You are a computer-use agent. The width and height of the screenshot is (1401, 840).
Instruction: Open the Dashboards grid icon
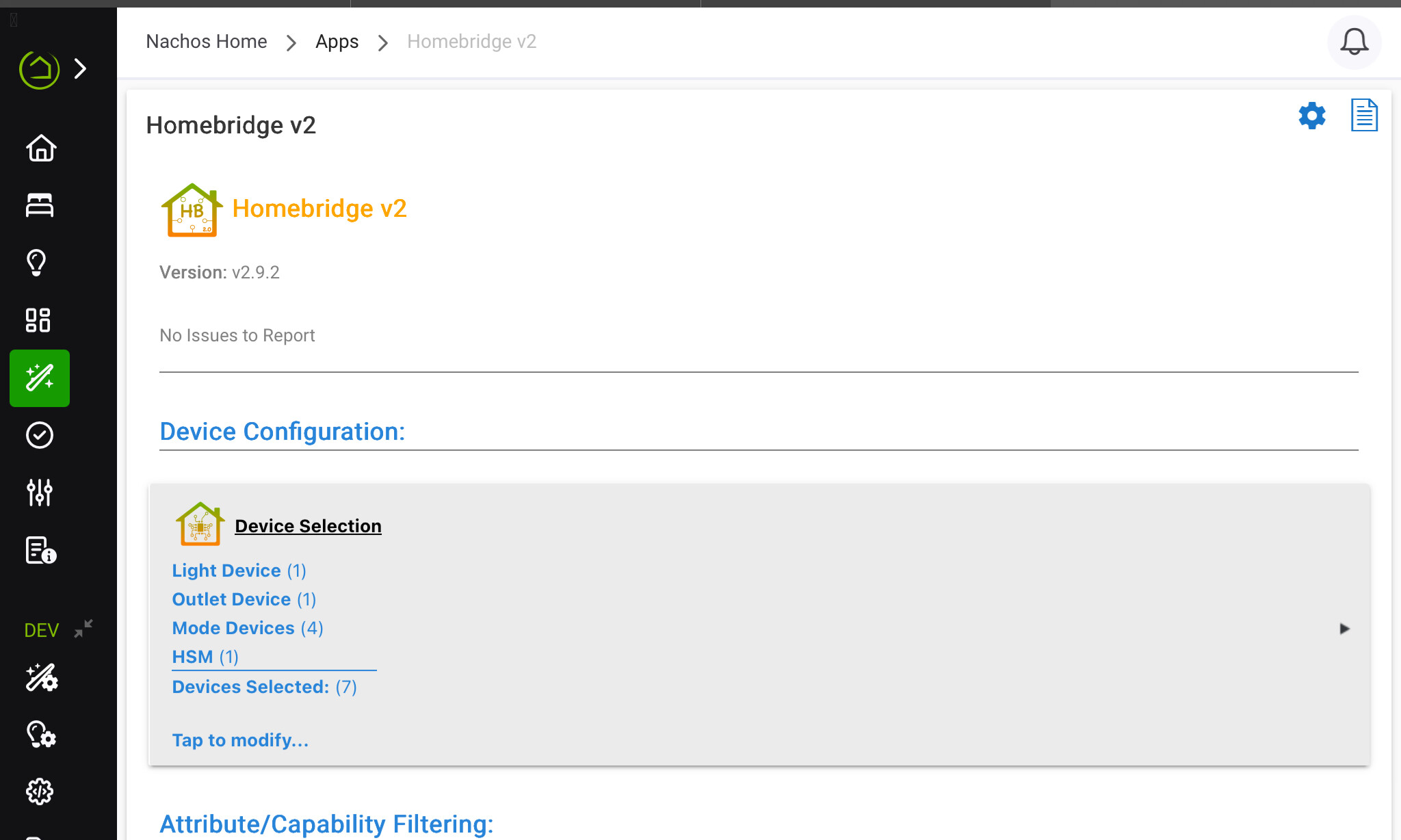click(38, 320)
